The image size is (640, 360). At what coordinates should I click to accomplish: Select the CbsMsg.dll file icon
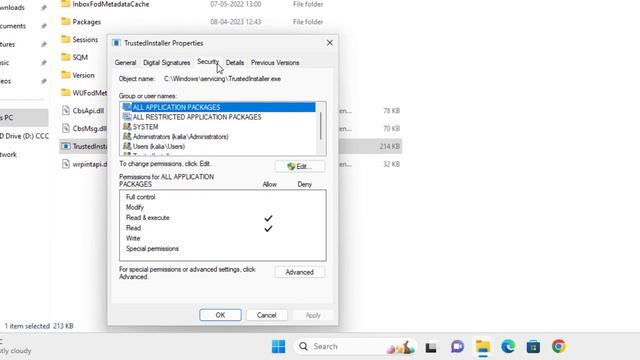pyautogui.click(x=66, y=128)
